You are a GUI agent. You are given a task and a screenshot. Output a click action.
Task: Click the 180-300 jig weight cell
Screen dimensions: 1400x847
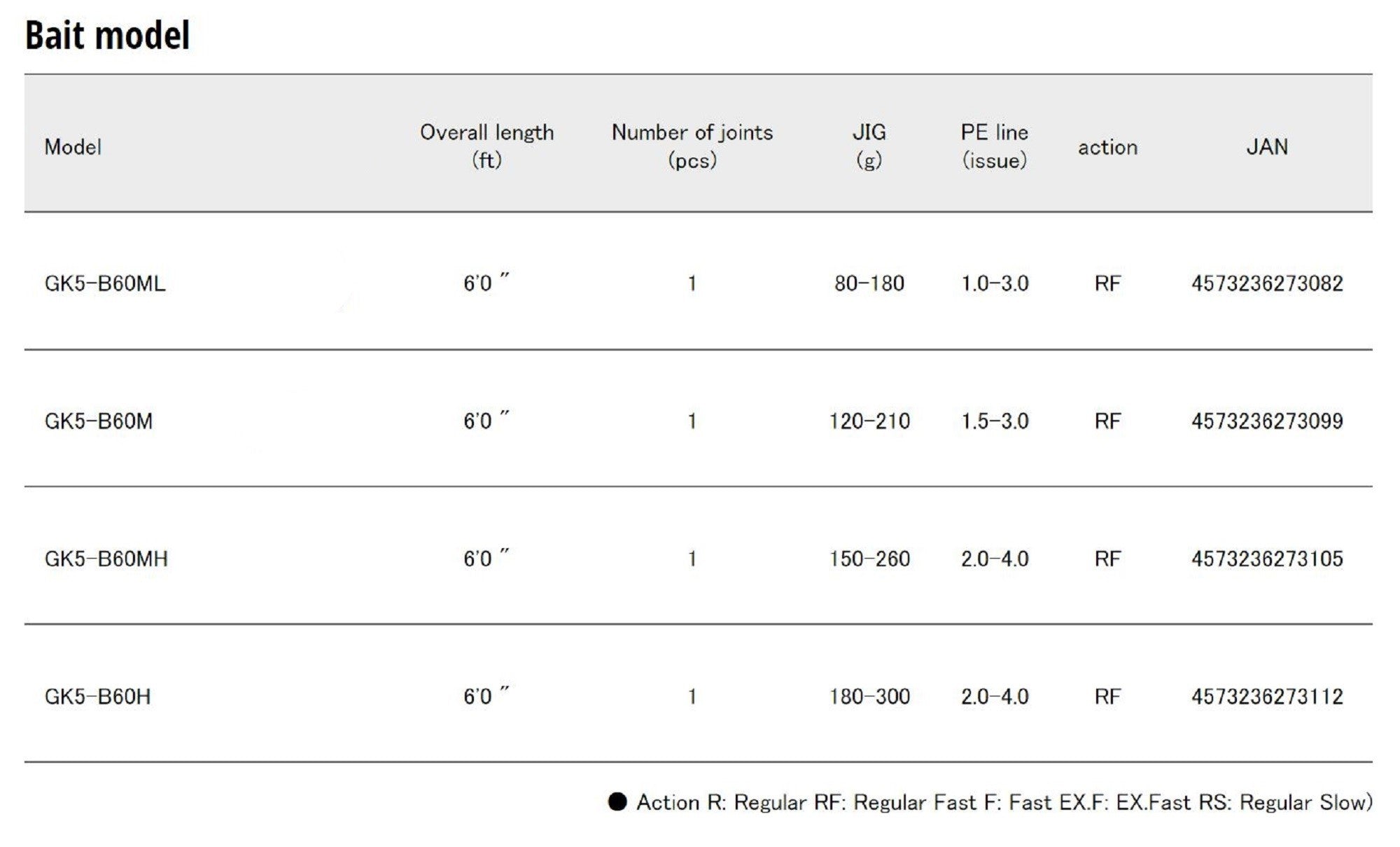869,696
